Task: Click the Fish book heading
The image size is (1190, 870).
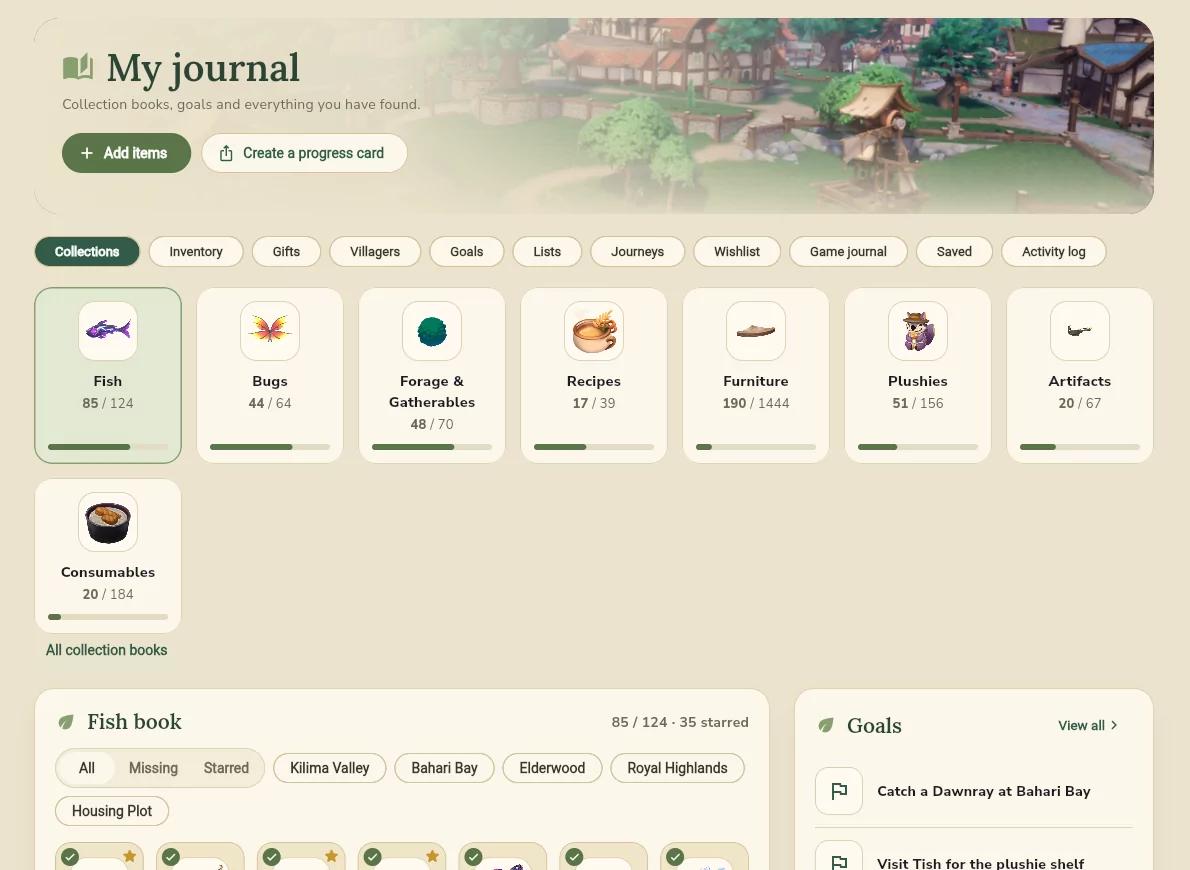Action: [134, 722]
